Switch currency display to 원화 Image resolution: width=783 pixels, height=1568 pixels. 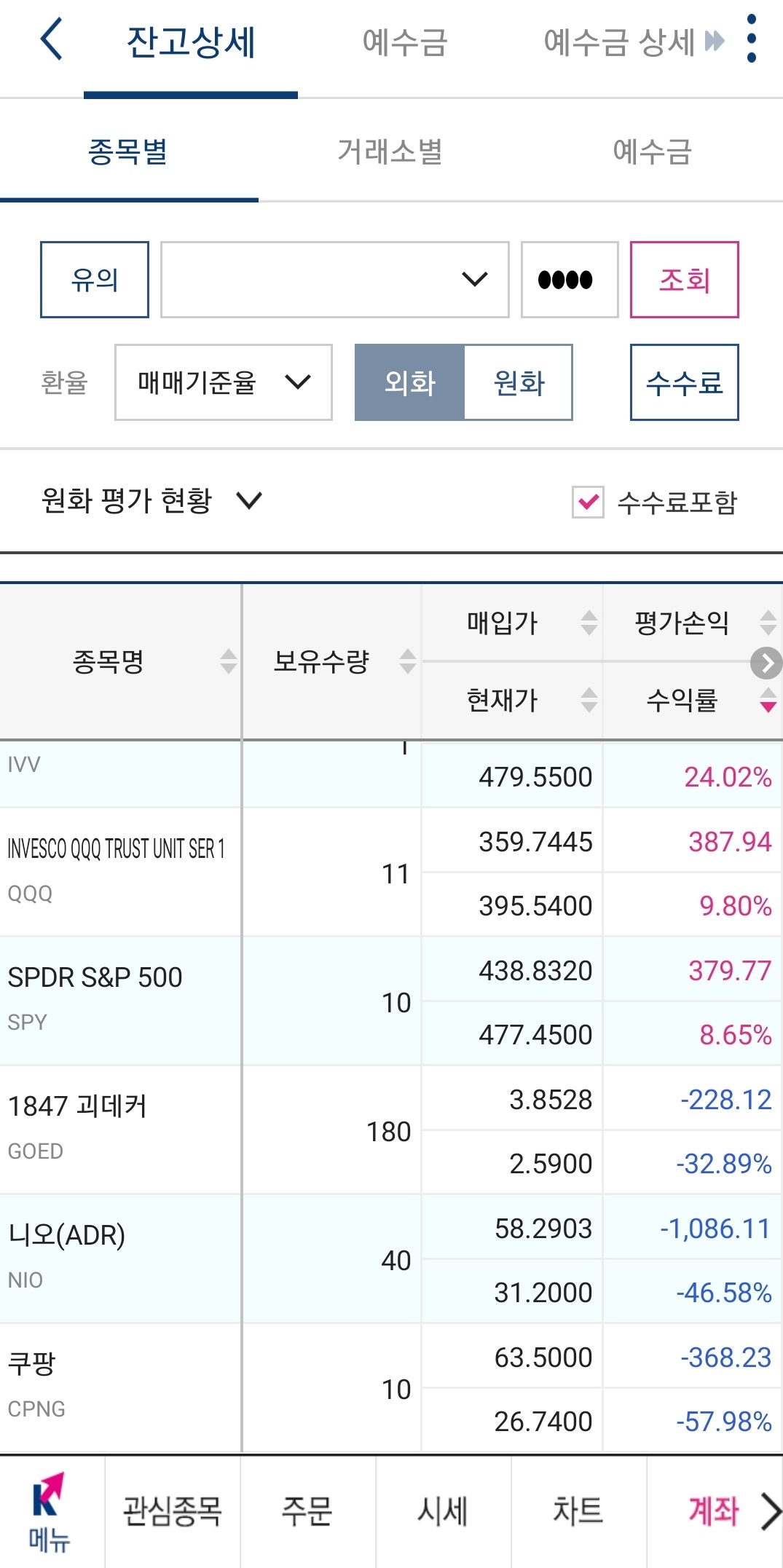pyautogui.click(x=519, y=382)
